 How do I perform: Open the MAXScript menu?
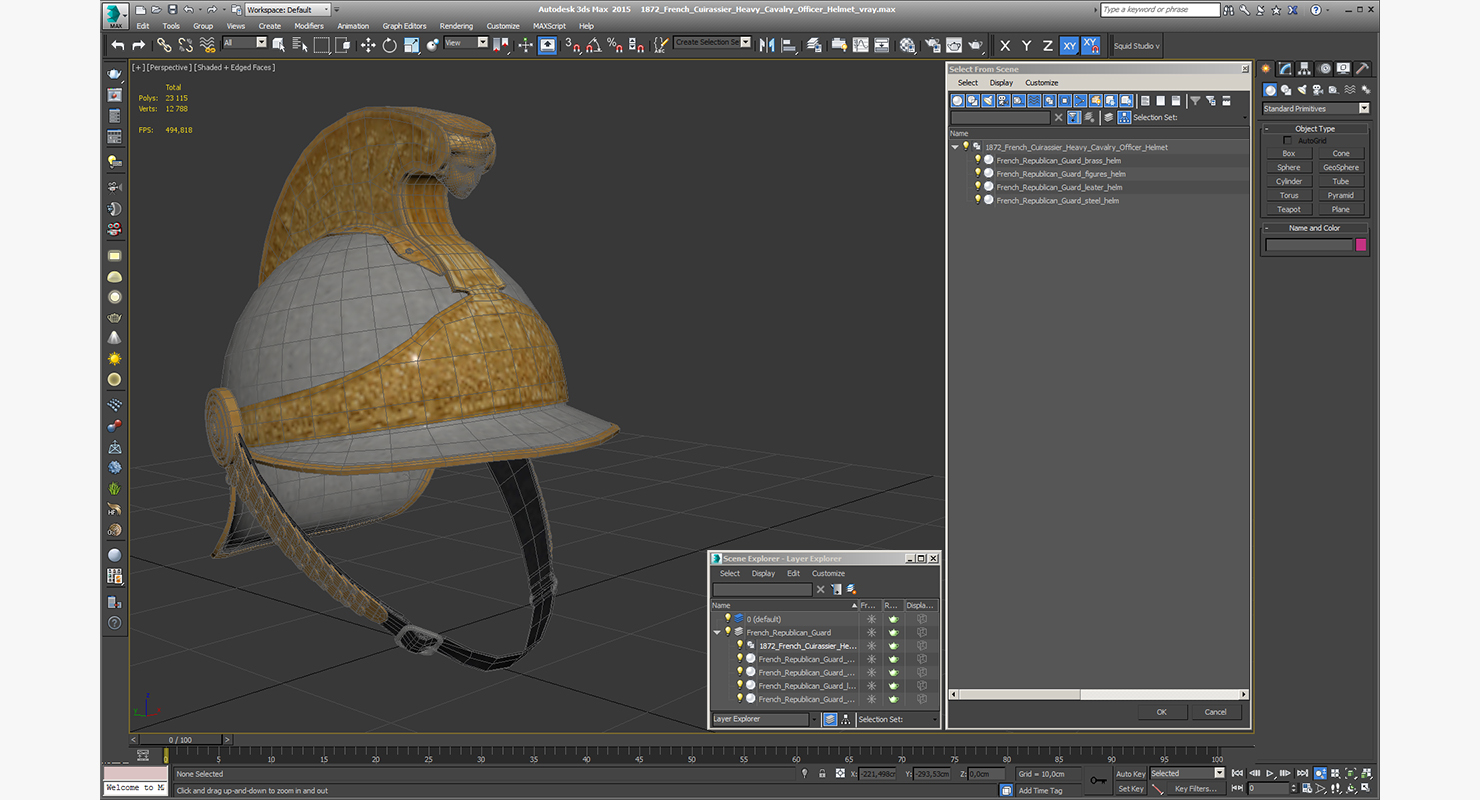[549, 26]
